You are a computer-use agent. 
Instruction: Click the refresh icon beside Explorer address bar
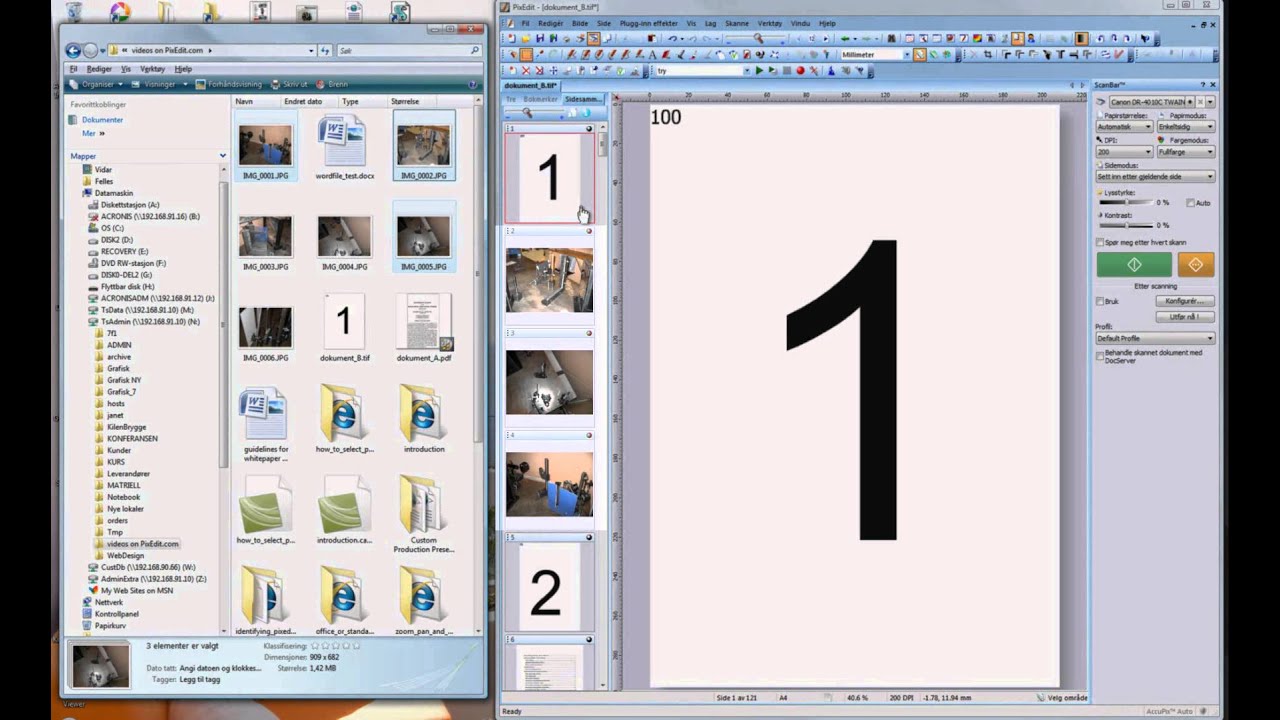coord(326,50)
